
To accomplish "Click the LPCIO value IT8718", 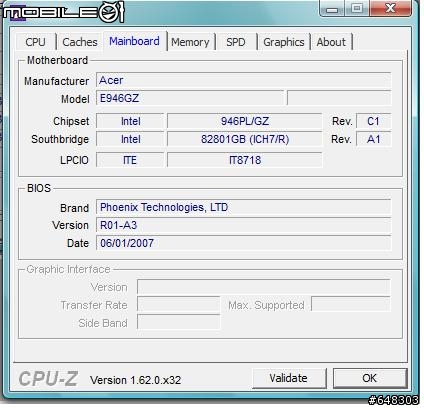I will coord(245,160).
